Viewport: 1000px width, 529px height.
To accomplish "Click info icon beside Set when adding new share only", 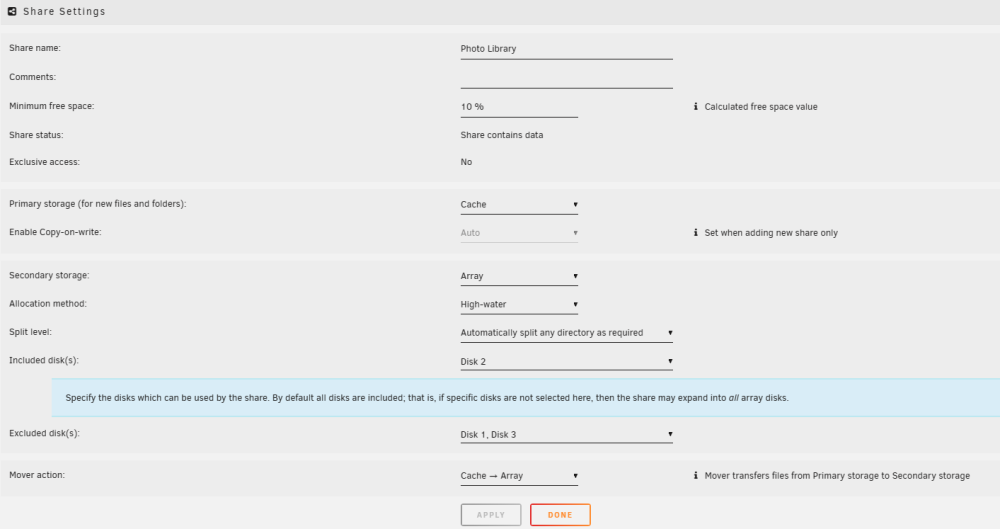I will coord(695,233).
